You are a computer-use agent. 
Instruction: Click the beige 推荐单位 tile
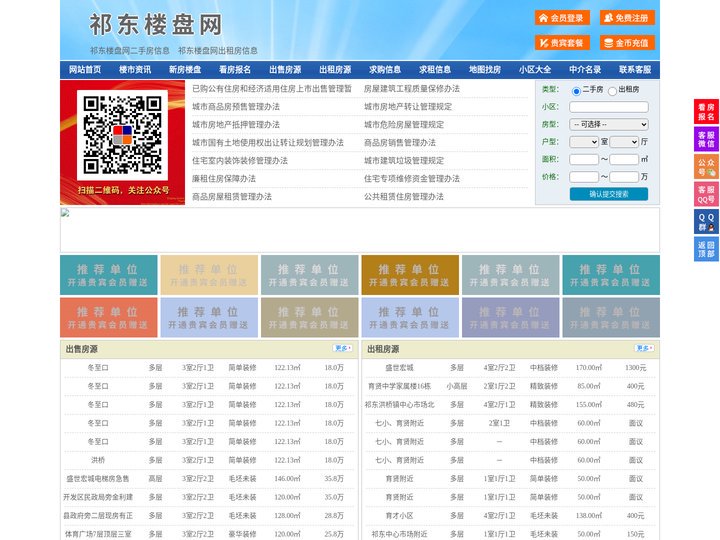(x=209, y=275)
